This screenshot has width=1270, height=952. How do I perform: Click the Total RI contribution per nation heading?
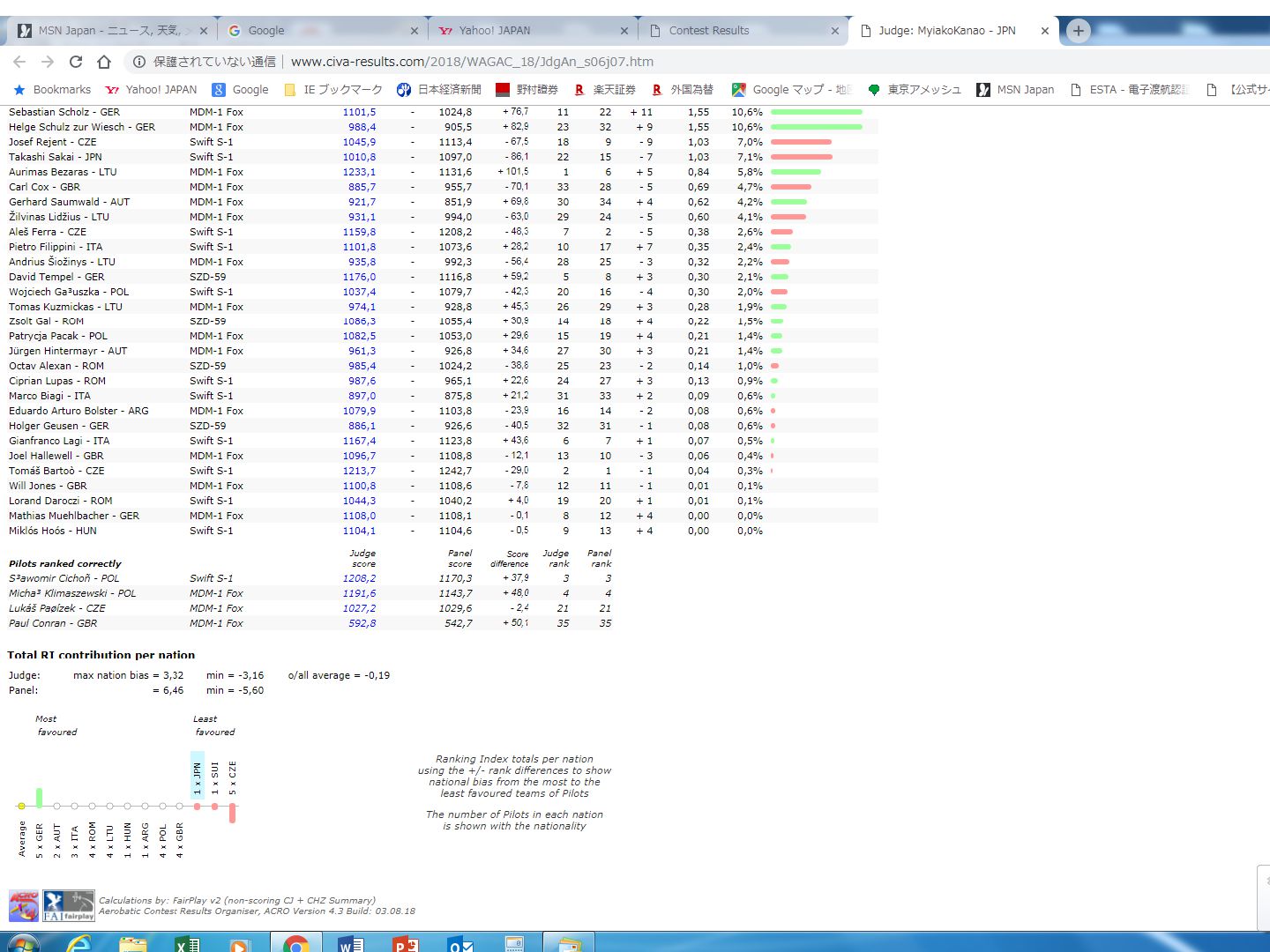(101, 655)
